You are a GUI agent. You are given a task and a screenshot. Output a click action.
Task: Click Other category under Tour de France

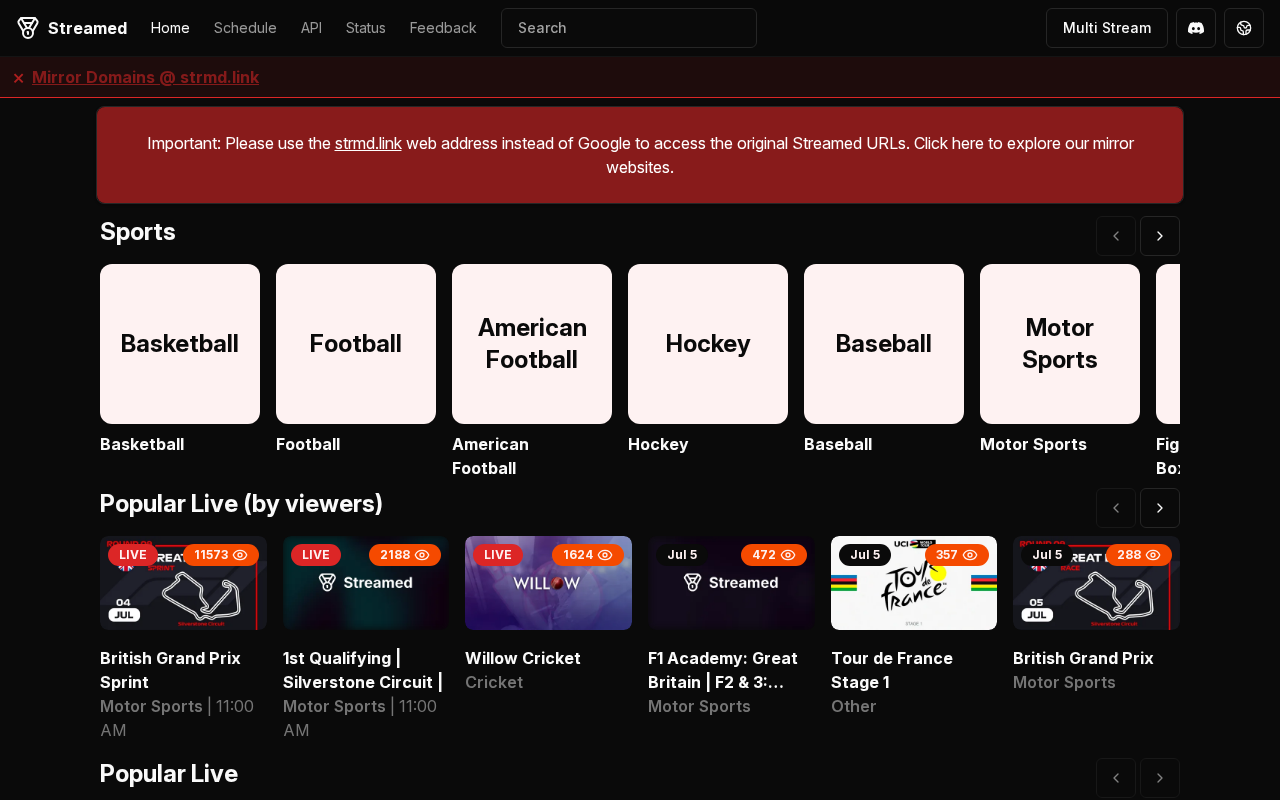pyautogui.click(x=854, y=706)
